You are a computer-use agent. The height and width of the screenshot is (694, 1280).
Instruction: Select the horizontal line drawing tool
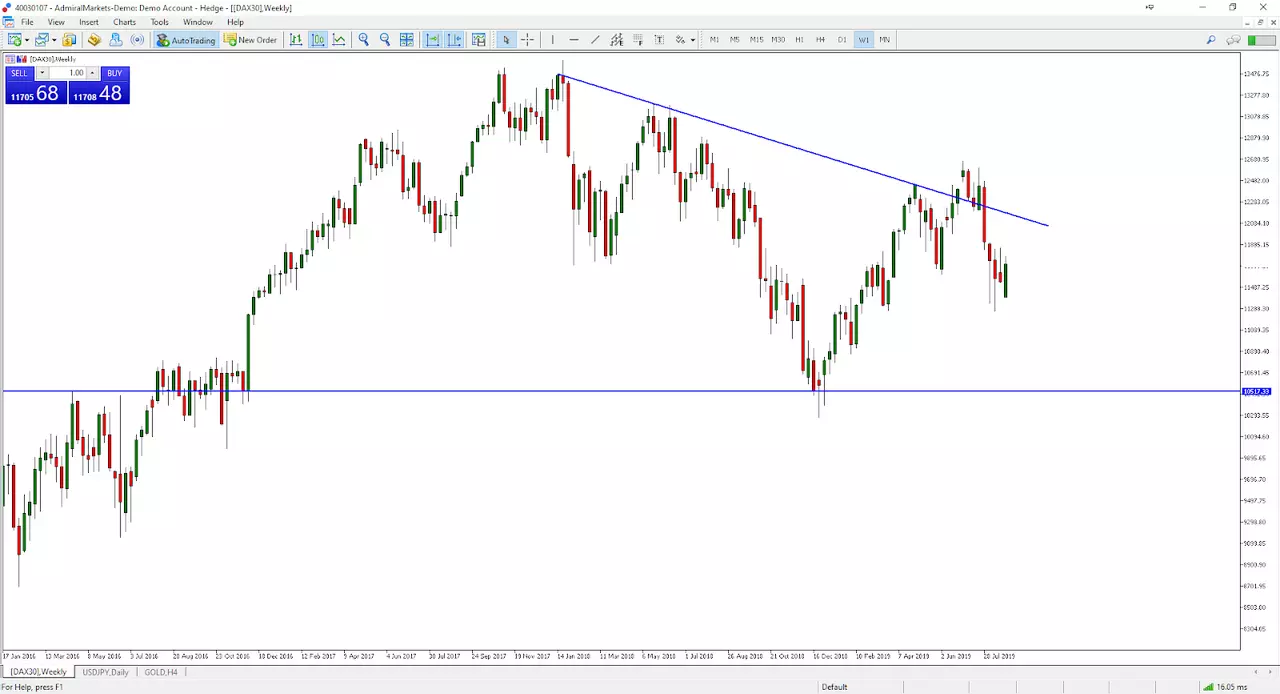point(574,40)
